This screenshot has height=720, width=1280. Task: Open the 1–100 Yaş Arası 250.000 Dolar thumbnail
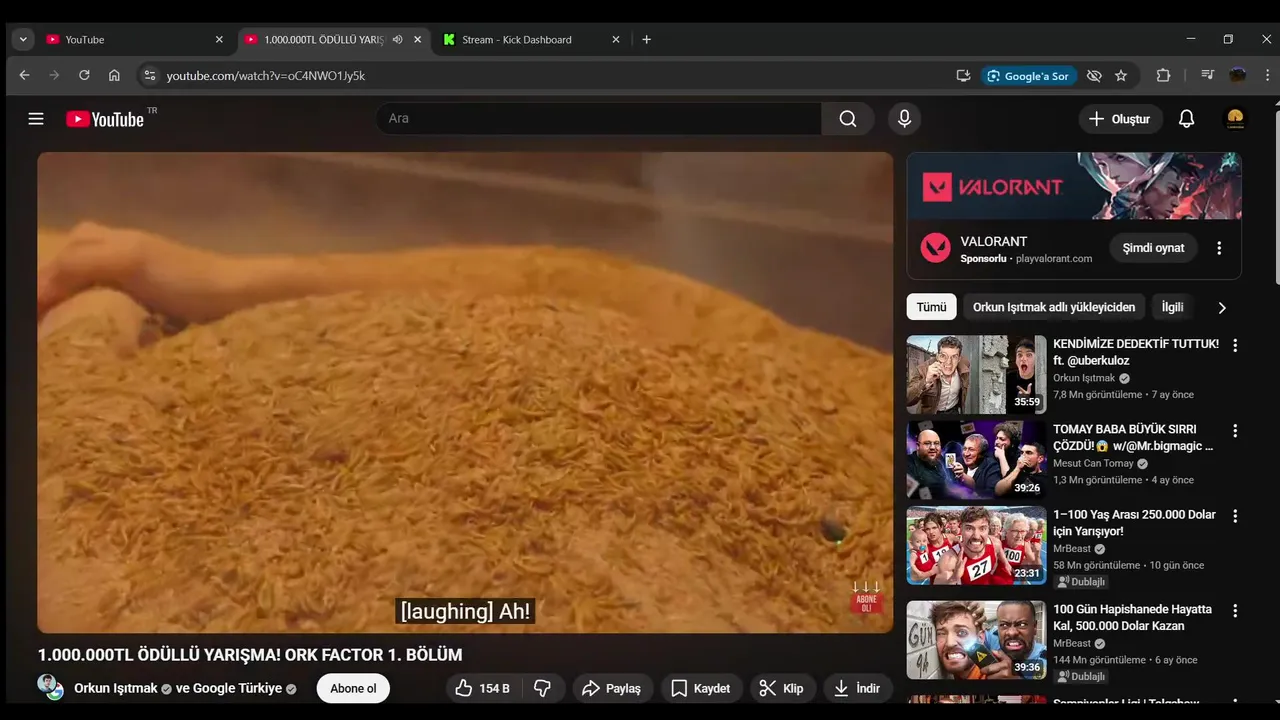point(976,545)
